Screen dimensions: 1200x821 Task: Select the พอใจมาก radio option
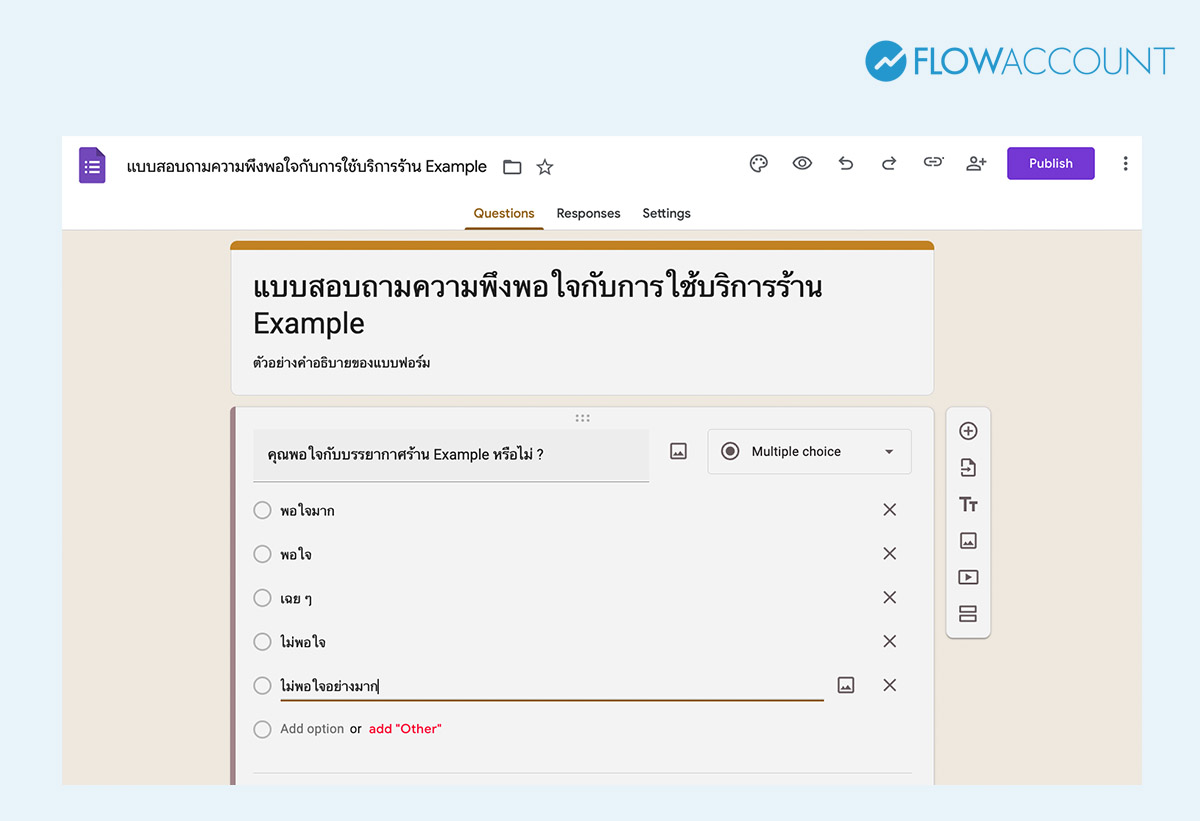[x=262, y=509]
